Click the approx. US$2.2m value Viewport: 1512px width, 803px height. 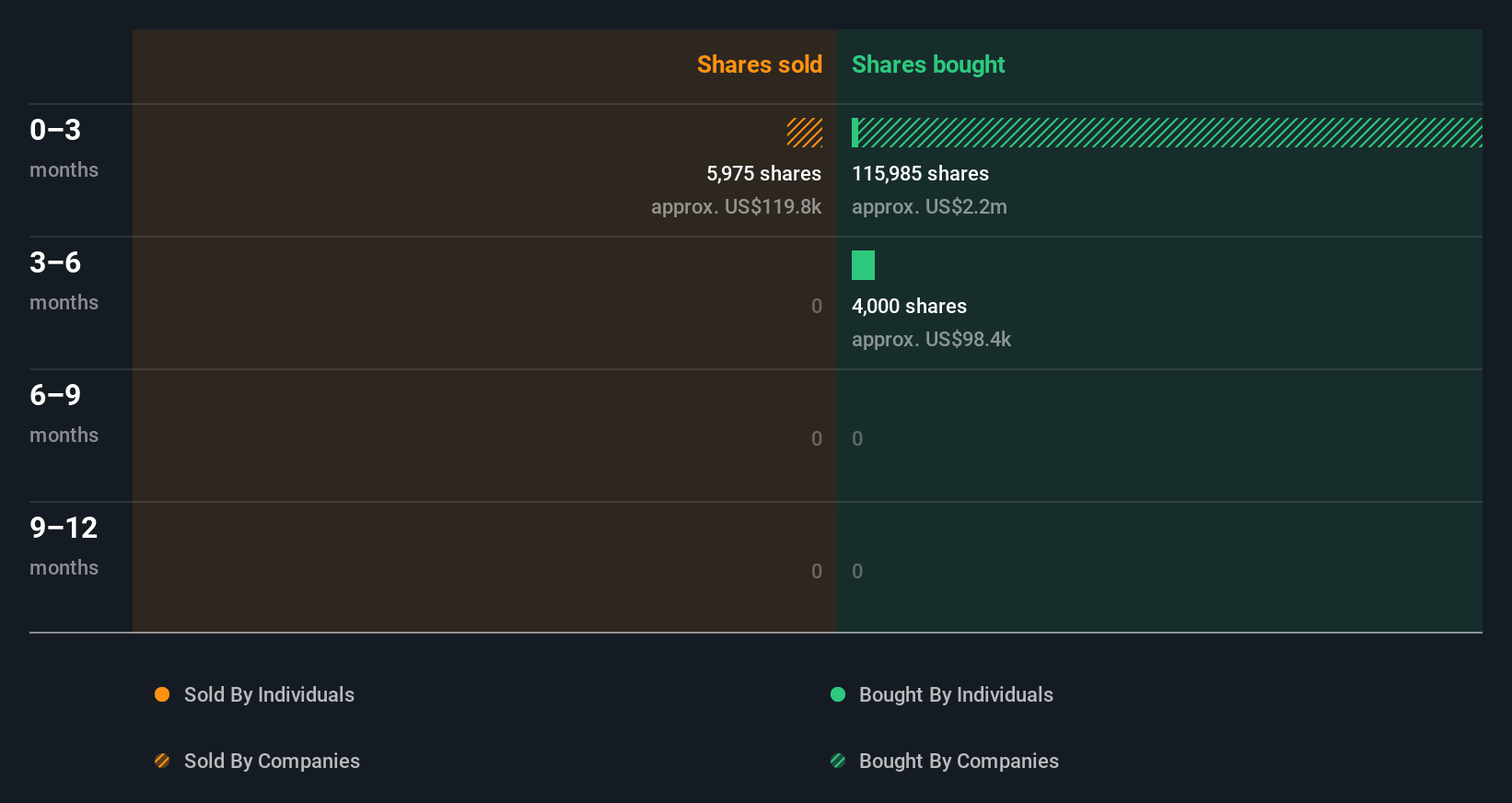coord(929,206)
